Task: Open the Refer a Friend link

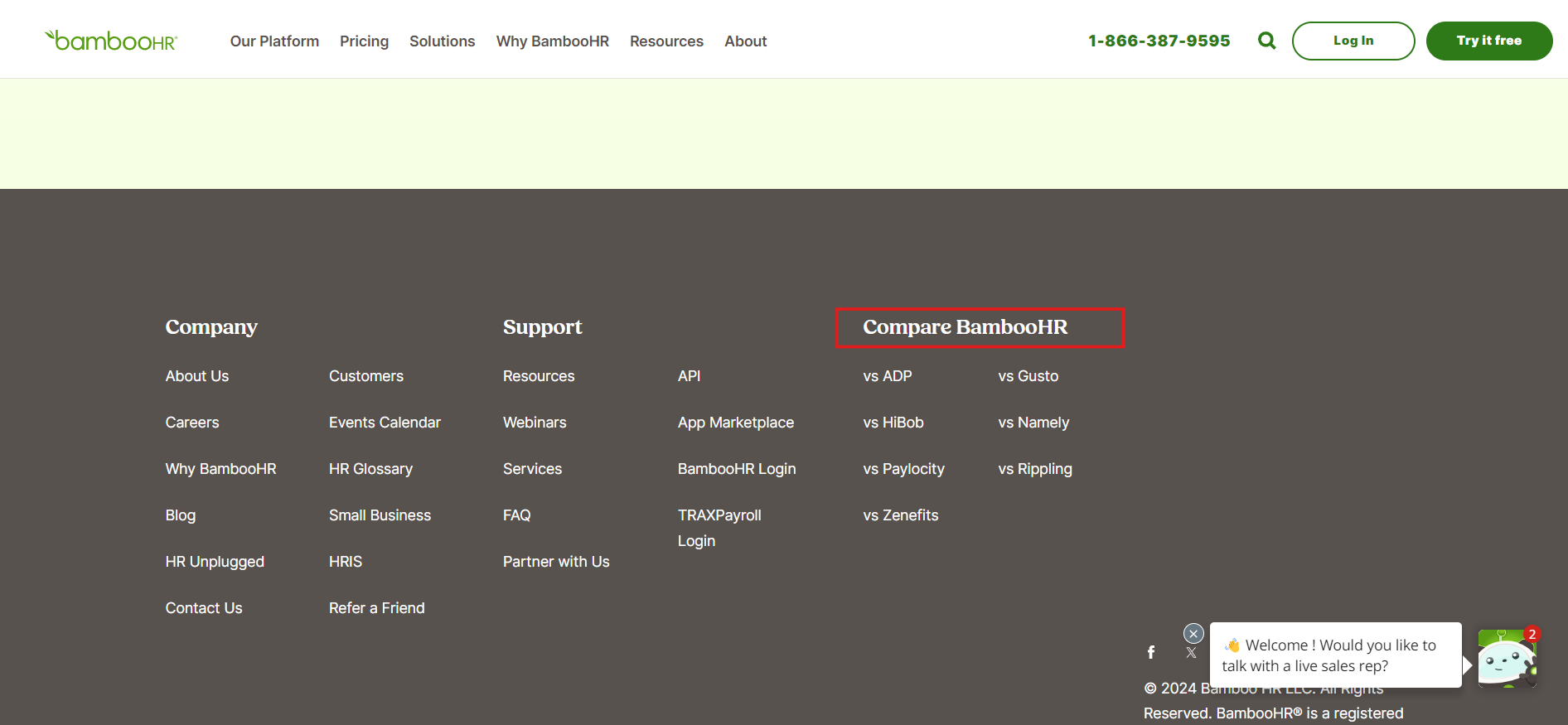Action: tap(377, 608)
